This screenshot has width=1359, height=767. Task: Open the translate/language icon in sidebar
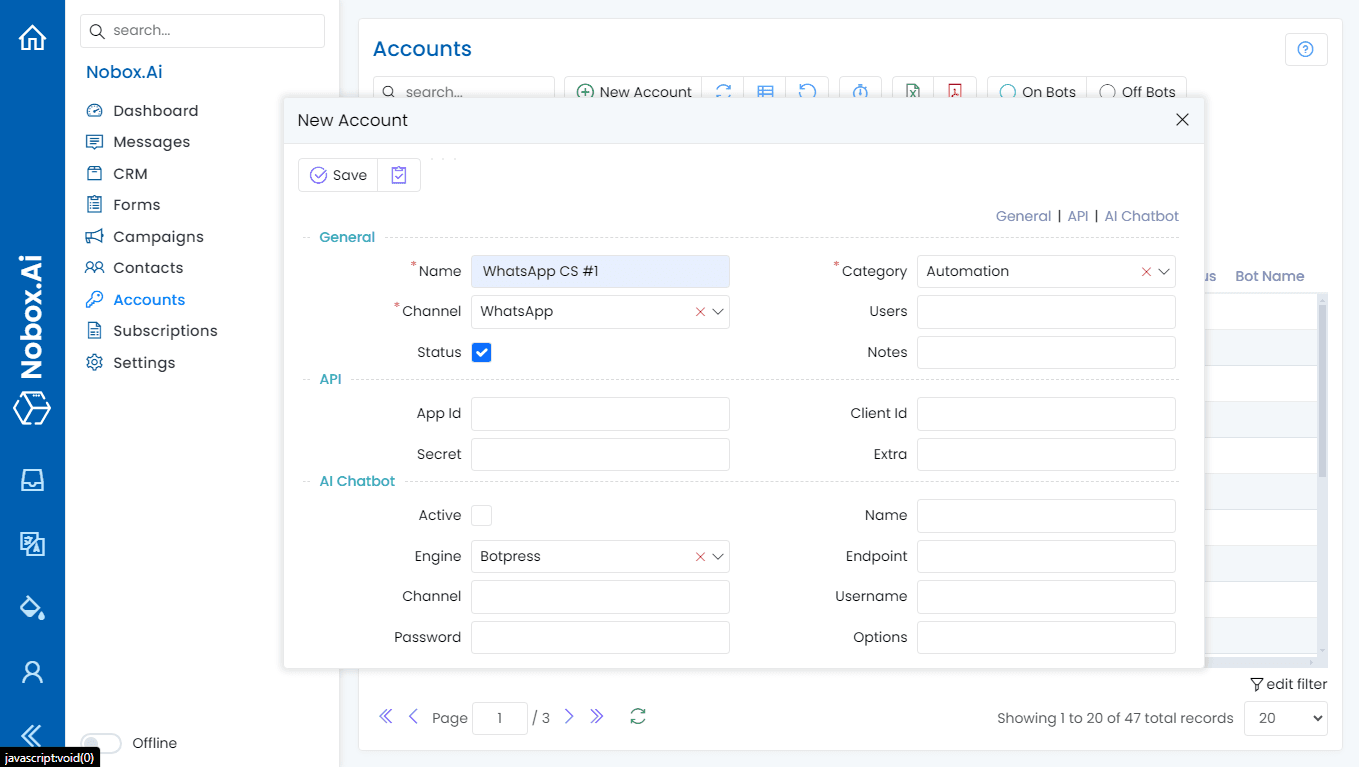click(33, 544)
